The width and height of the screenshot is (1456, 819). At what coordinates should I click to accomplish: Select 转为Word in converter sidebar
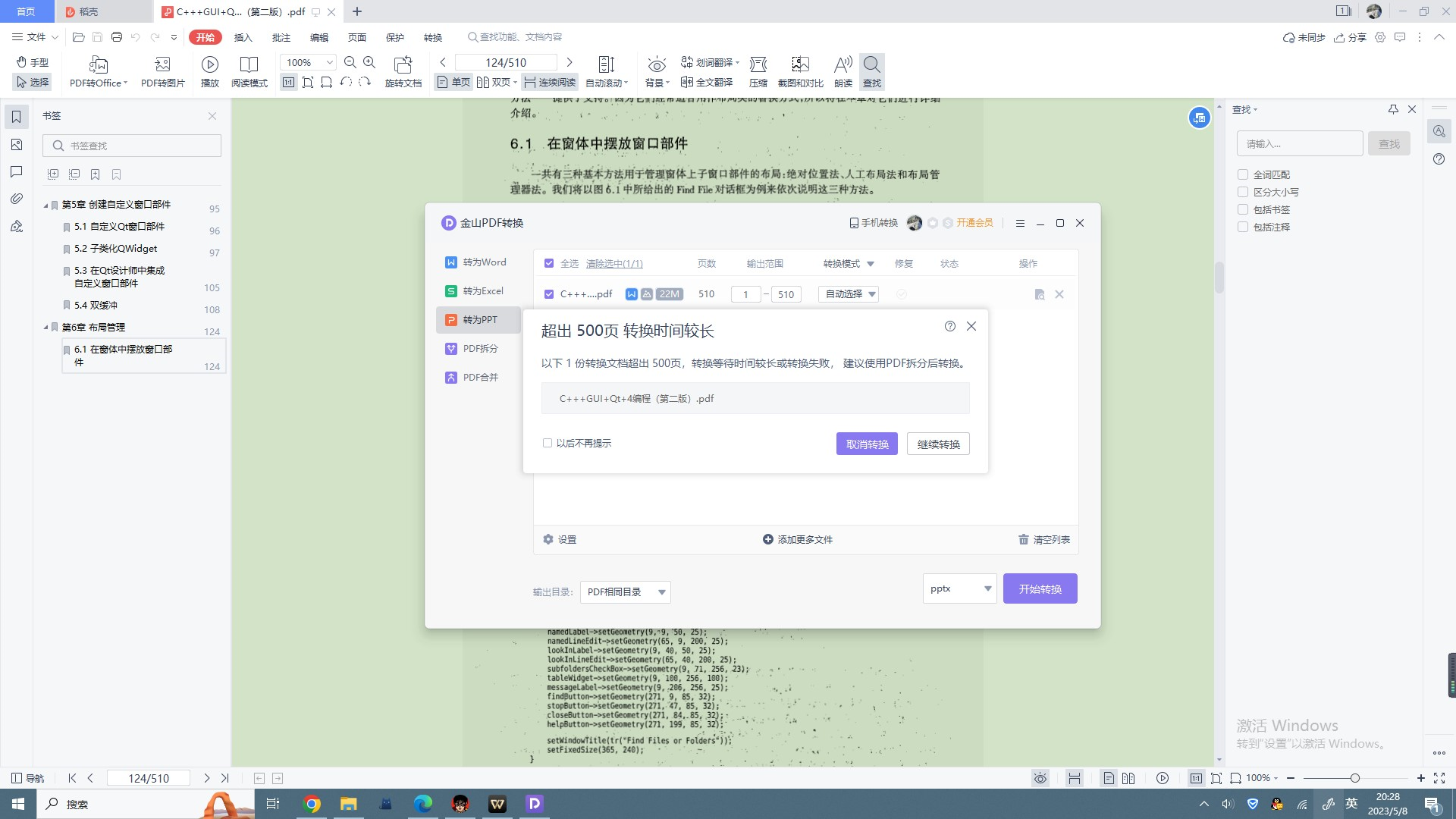tap(478, 262)
